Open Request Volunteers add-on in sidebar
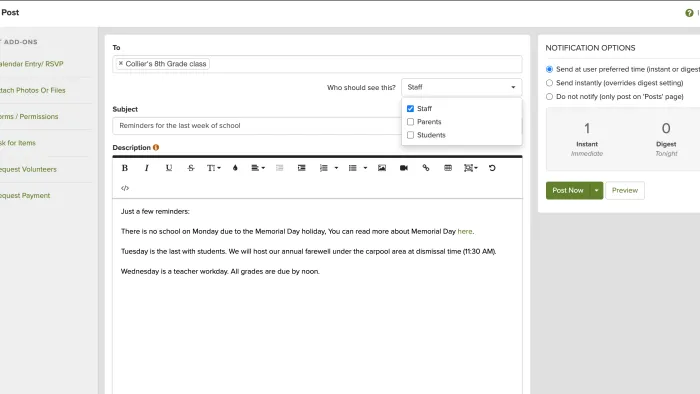Viewport: 700px width, 394px height. coord(28,169)
